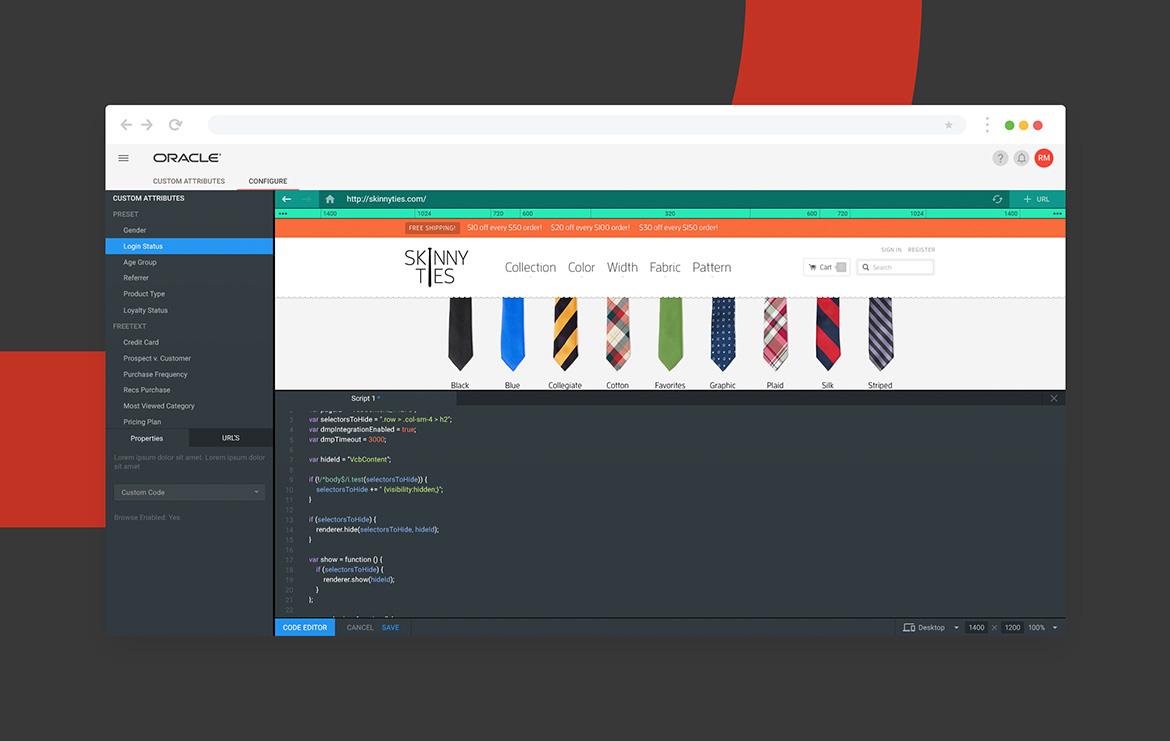
Task: Click the left ruler ellipsis icon
Action: (x=283, y=213)
